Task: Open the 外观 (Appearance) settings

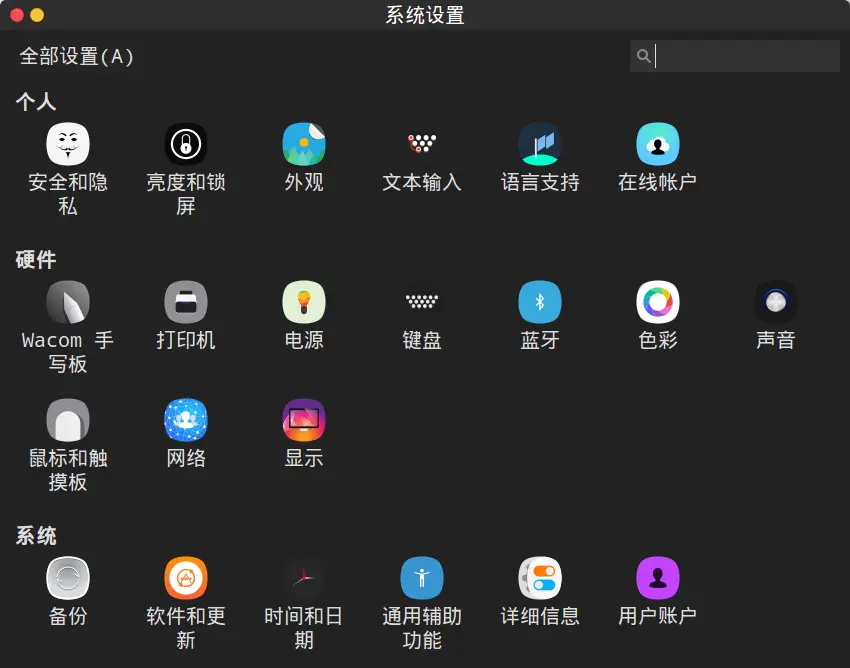Action: click(304, 155)
